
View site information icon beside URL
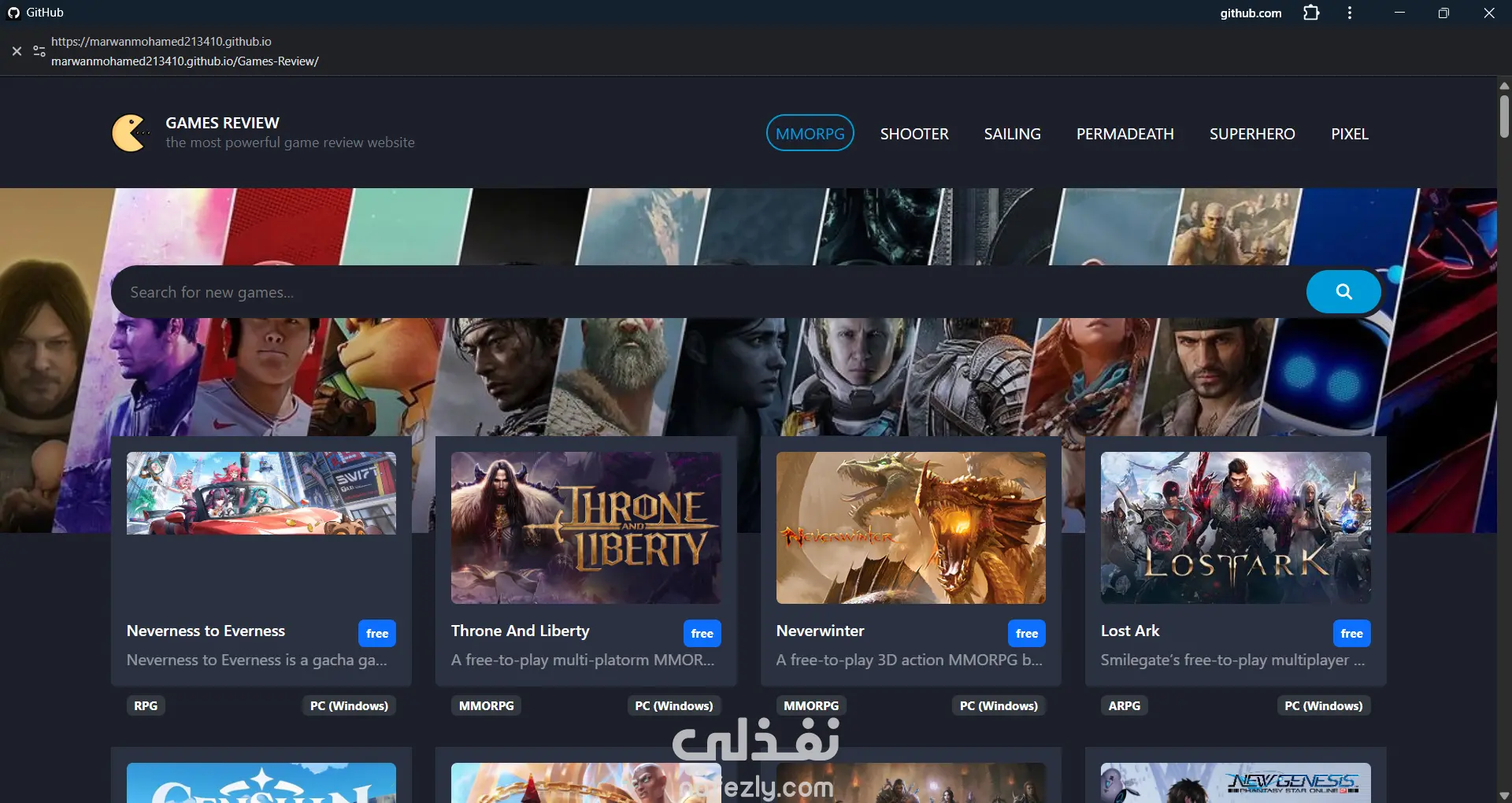coord(39,51)
